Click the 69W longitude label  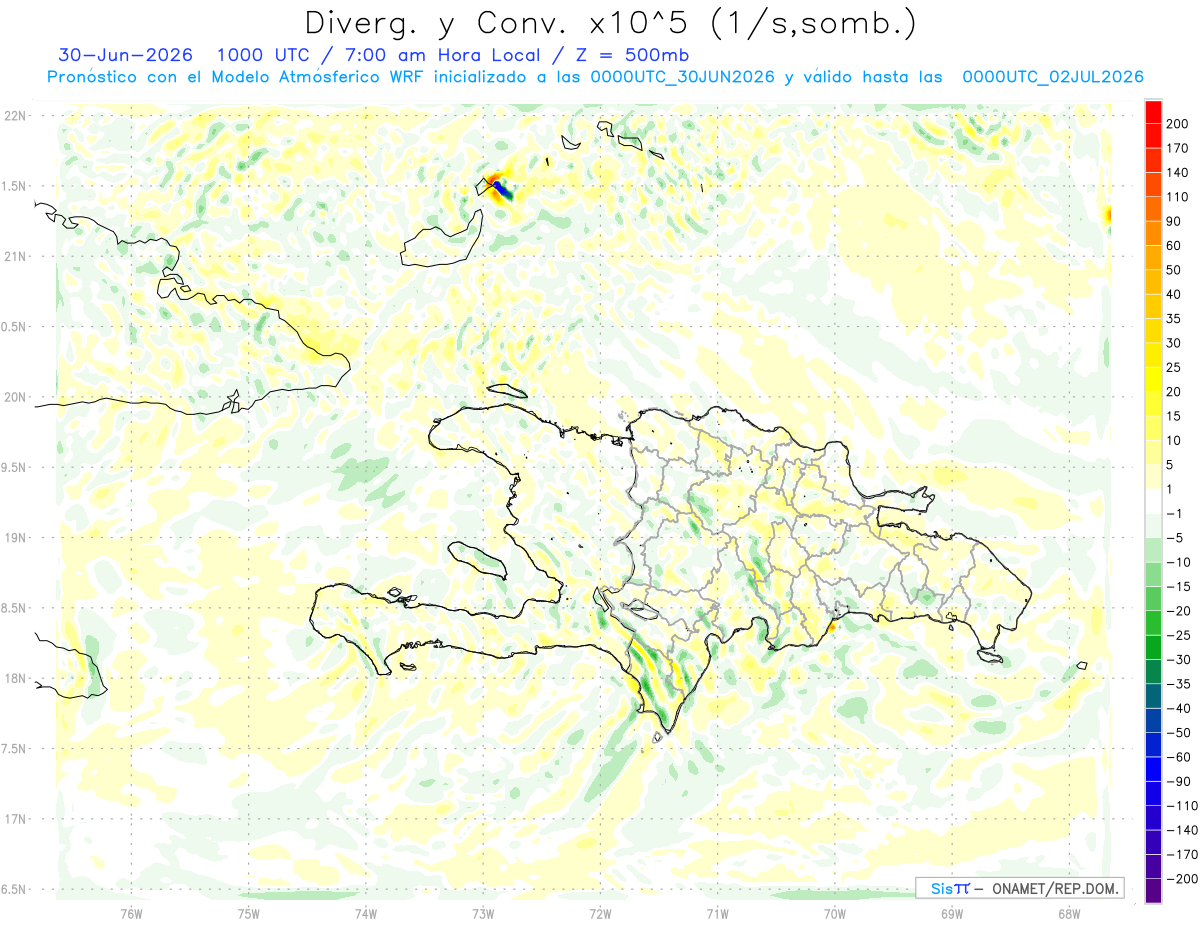[x=952, y=913]
